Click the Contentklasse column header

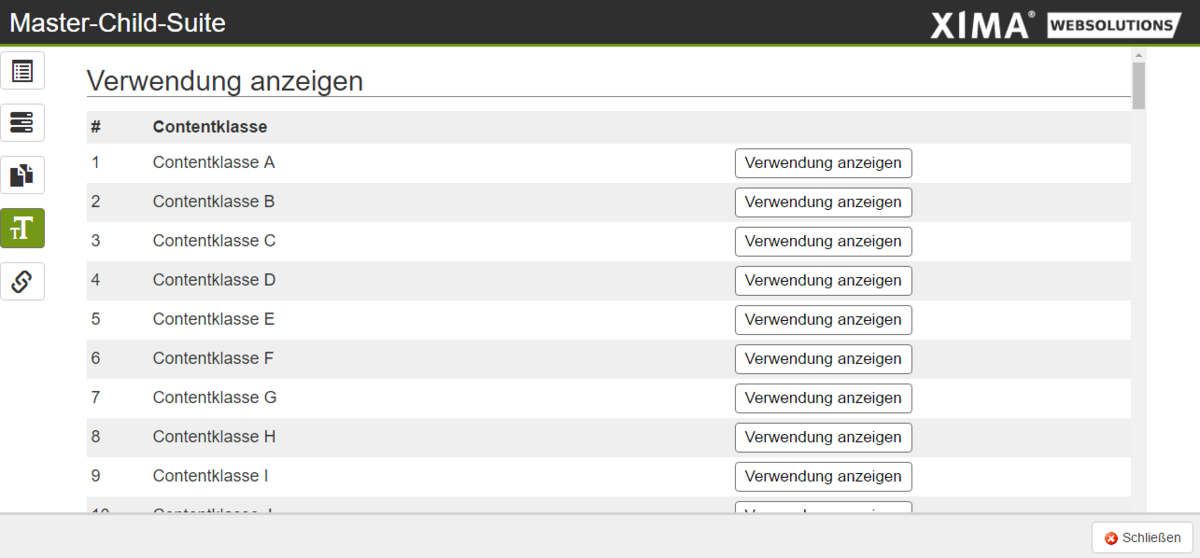(x=210, y=127)
